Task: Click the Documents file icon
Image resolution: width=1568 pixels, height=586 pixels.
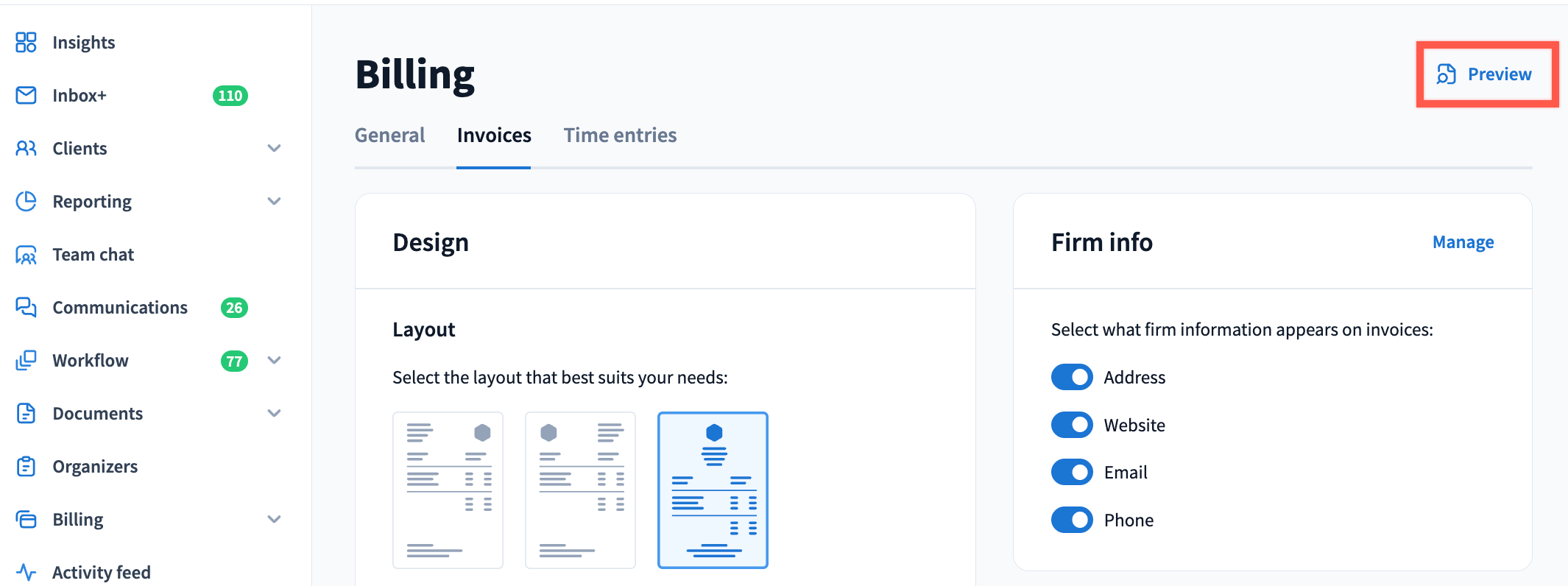Action: tap(27, 414)
